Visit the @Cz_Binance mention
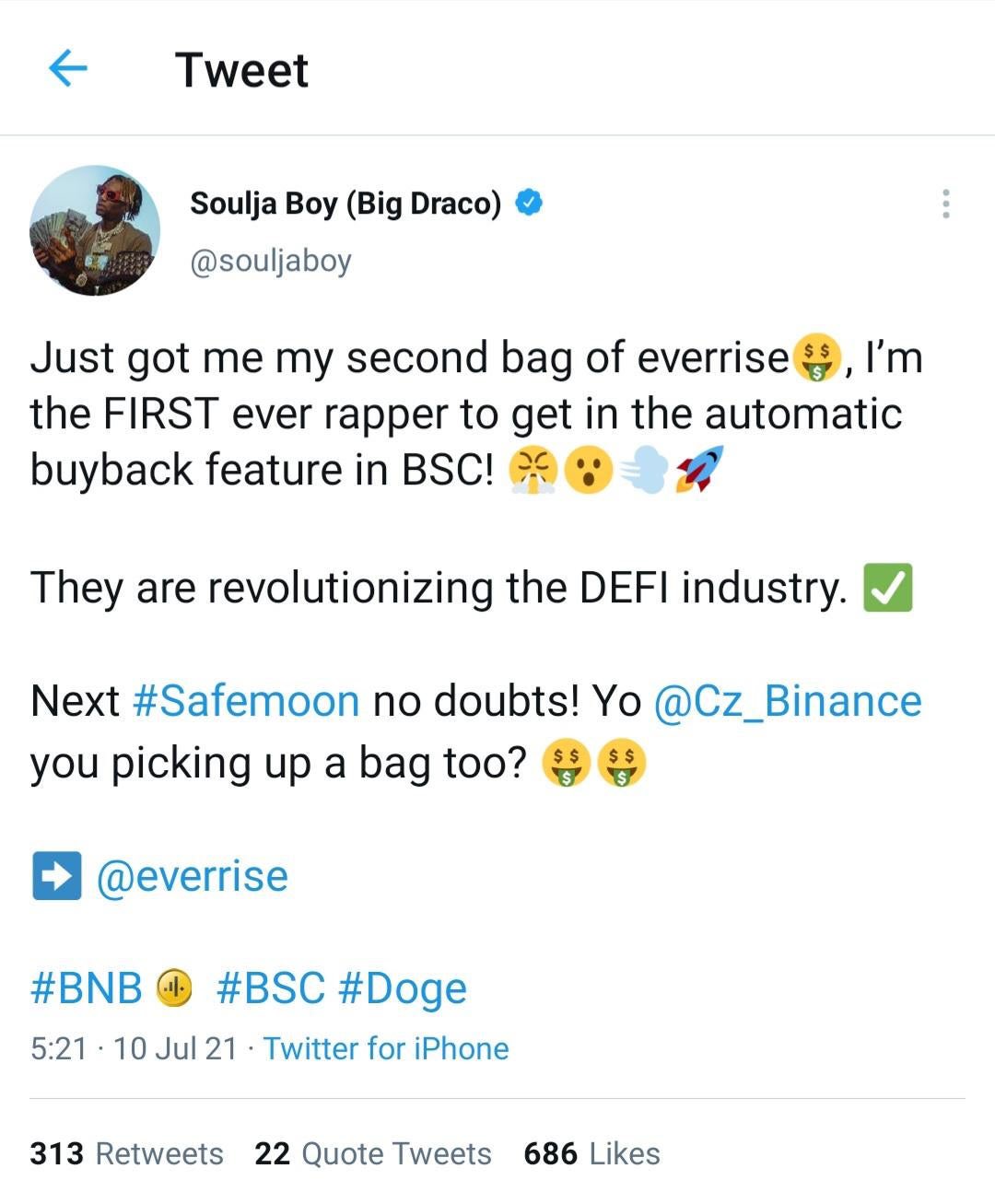This screenshot has width=995, height=1204. [787, 701]
